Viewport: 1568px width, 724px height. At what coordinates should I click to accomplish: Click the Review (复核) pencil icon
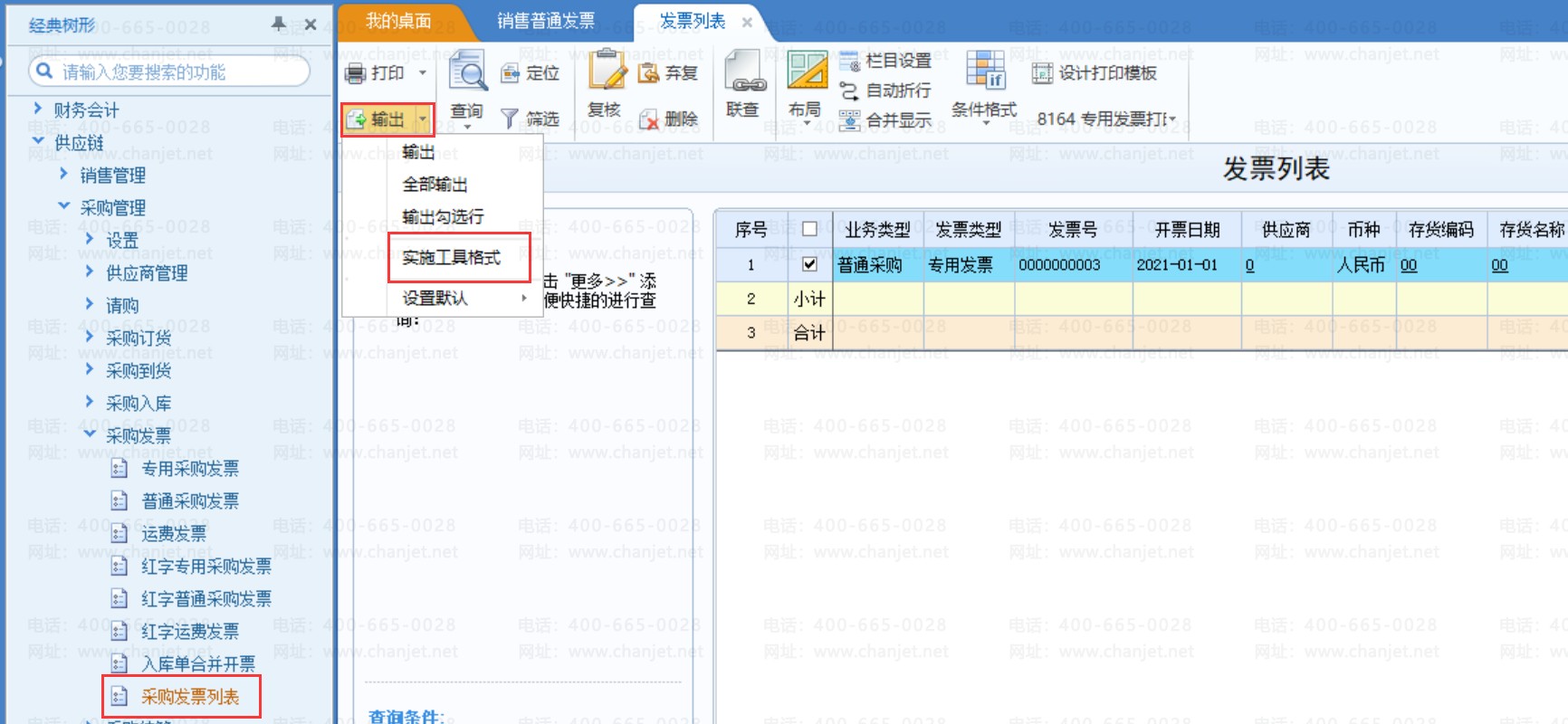(x=607, y=70)
